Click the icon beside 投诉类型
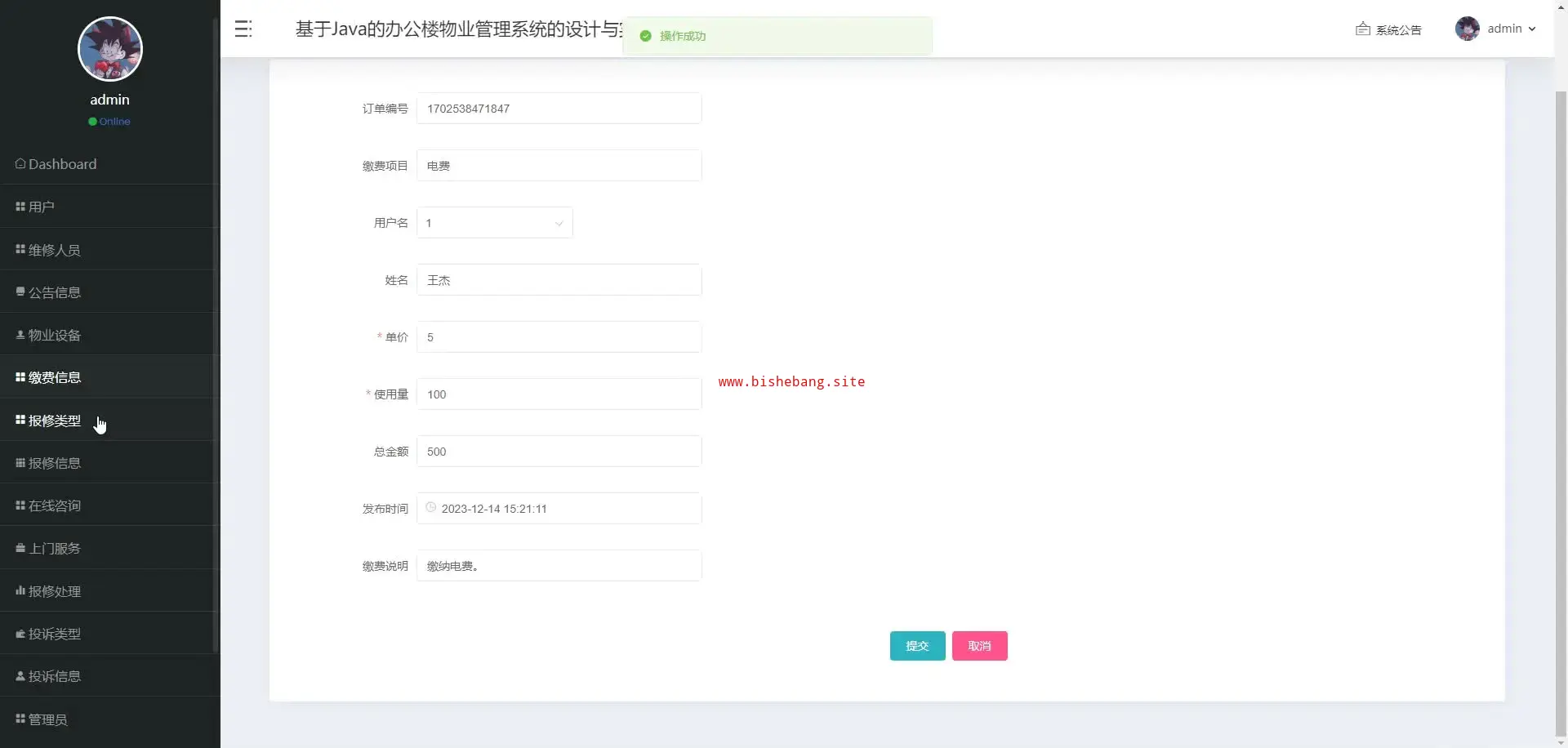The height and width of the screenshot is (748, 1568). tap(20, 634)
